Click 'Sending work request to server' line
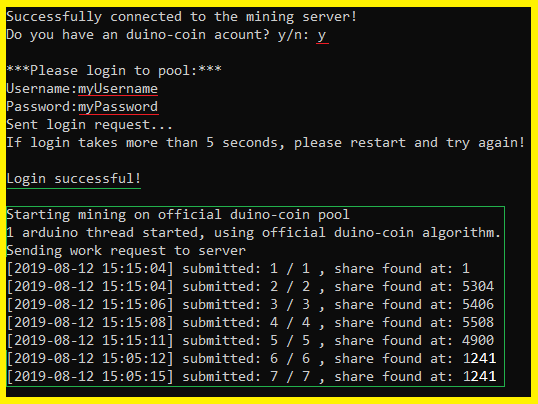Image resolution: width=538 pixels, height=404 pixels. coord(126,251)
